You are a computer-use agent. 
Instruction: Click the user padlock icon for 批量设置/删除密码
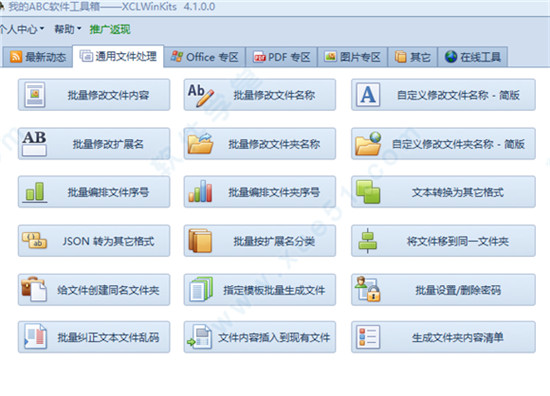368,289
